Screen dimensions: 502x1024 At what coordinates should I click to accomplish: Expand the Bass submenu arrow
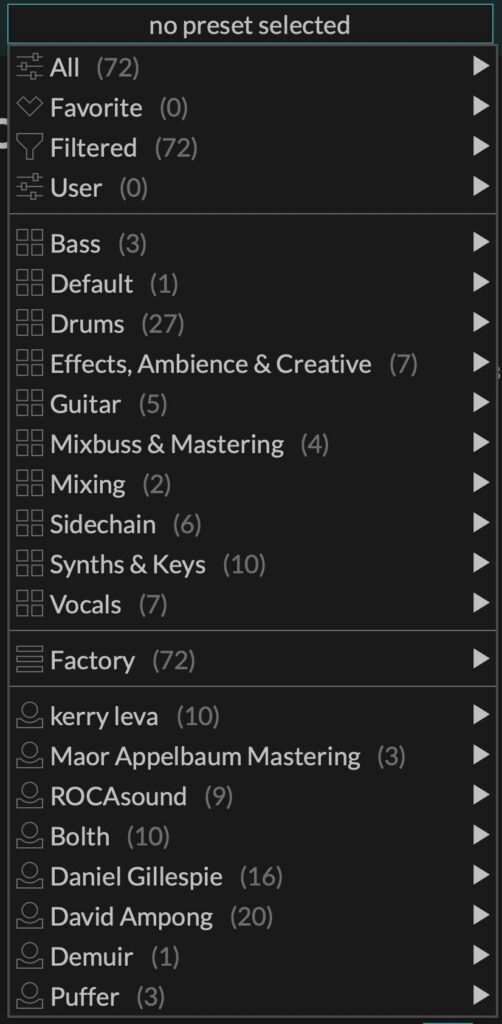tap(480, 242)
